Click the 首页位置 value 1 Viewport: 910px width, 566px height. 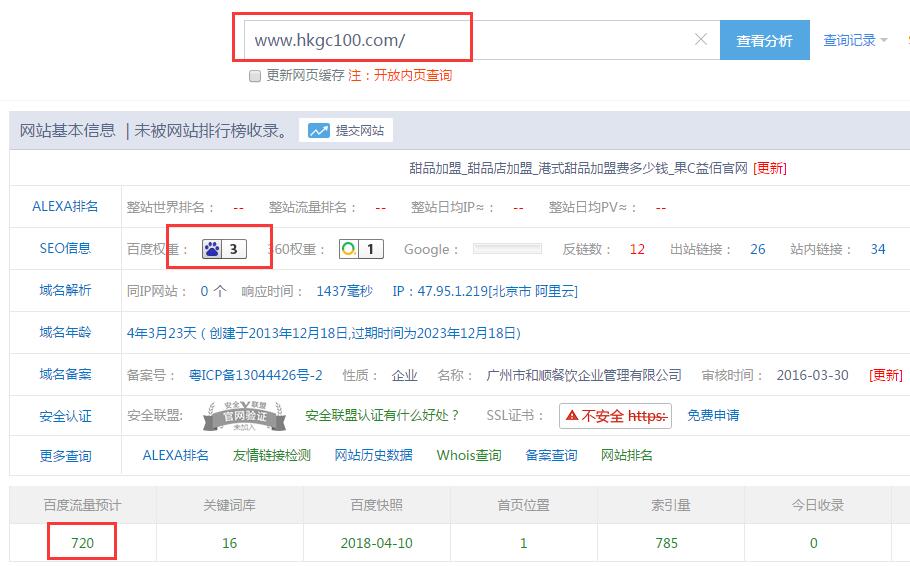pos(523,543)
